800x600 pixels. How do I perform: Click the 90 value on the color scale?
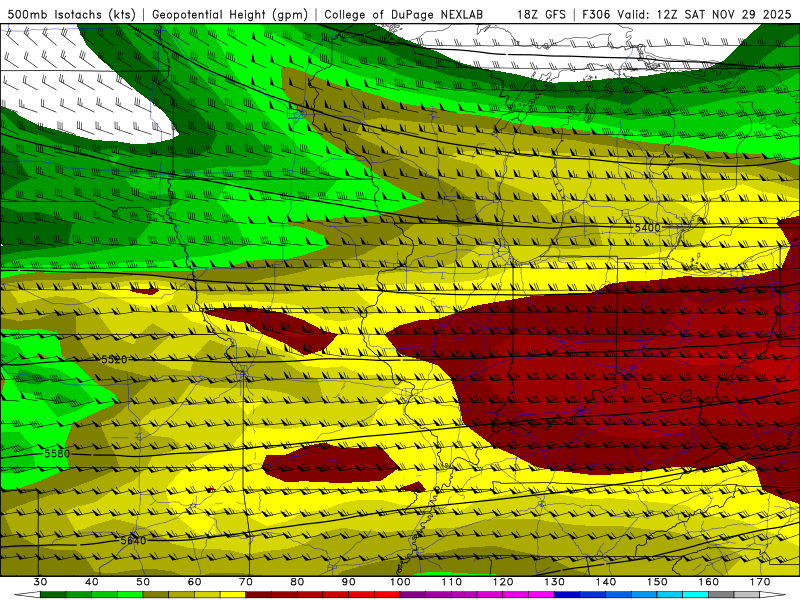(x=348, y=582)
